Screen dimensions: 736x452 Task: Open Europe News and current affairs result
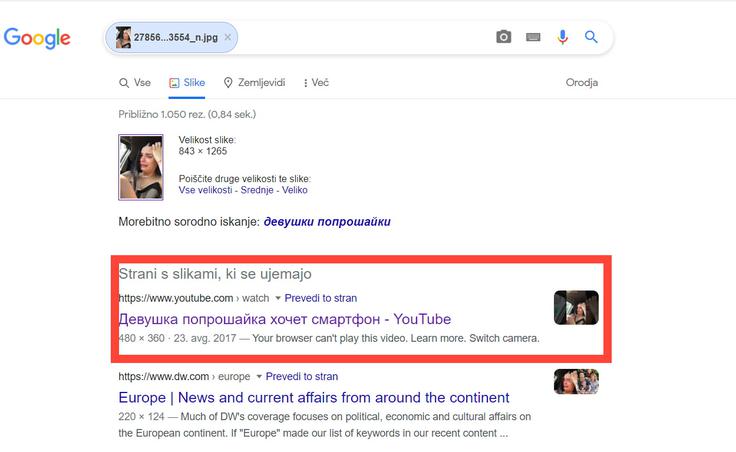314,398
